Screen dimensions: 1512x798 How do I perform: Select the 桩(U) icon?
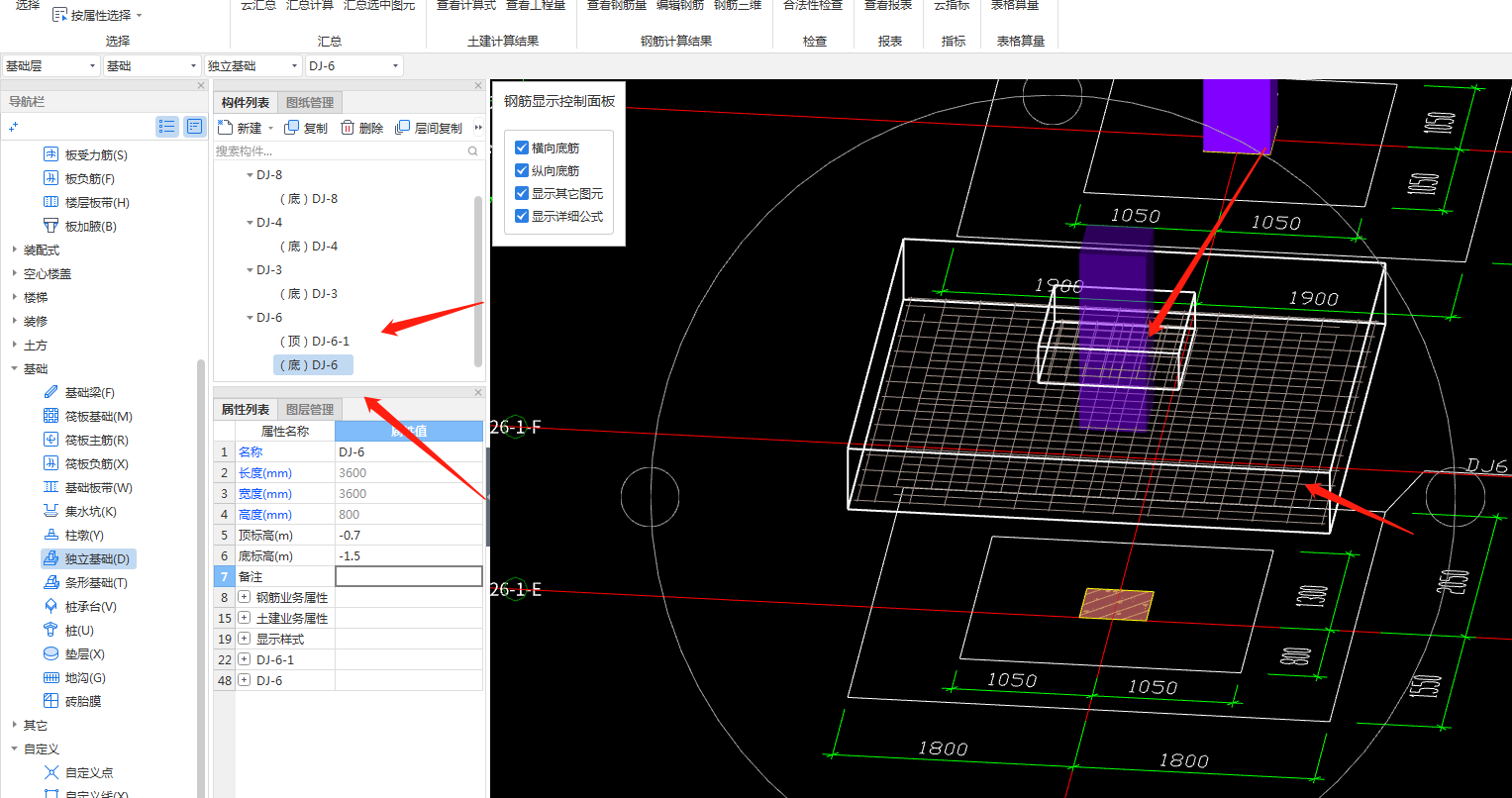point(50,630)
